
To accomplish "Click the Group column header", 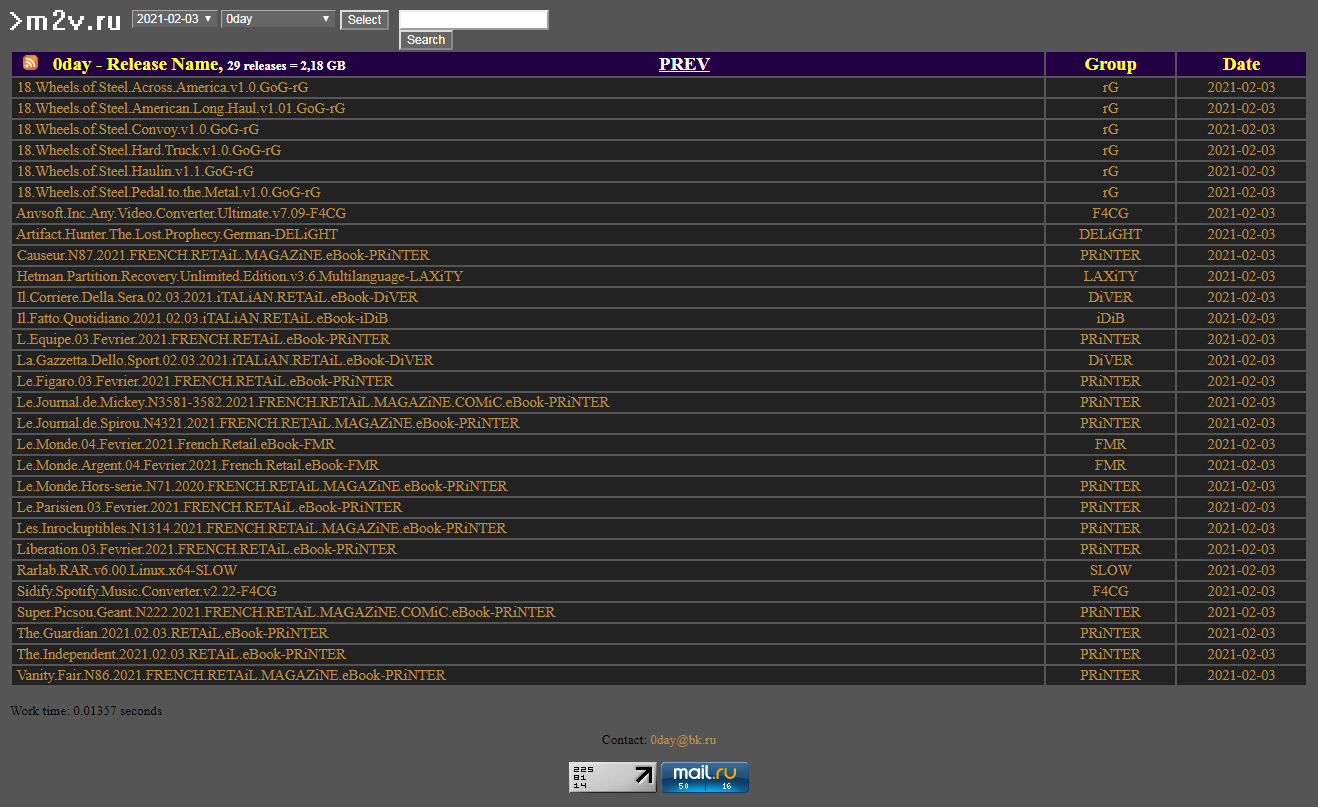I will pos(1110,64).
